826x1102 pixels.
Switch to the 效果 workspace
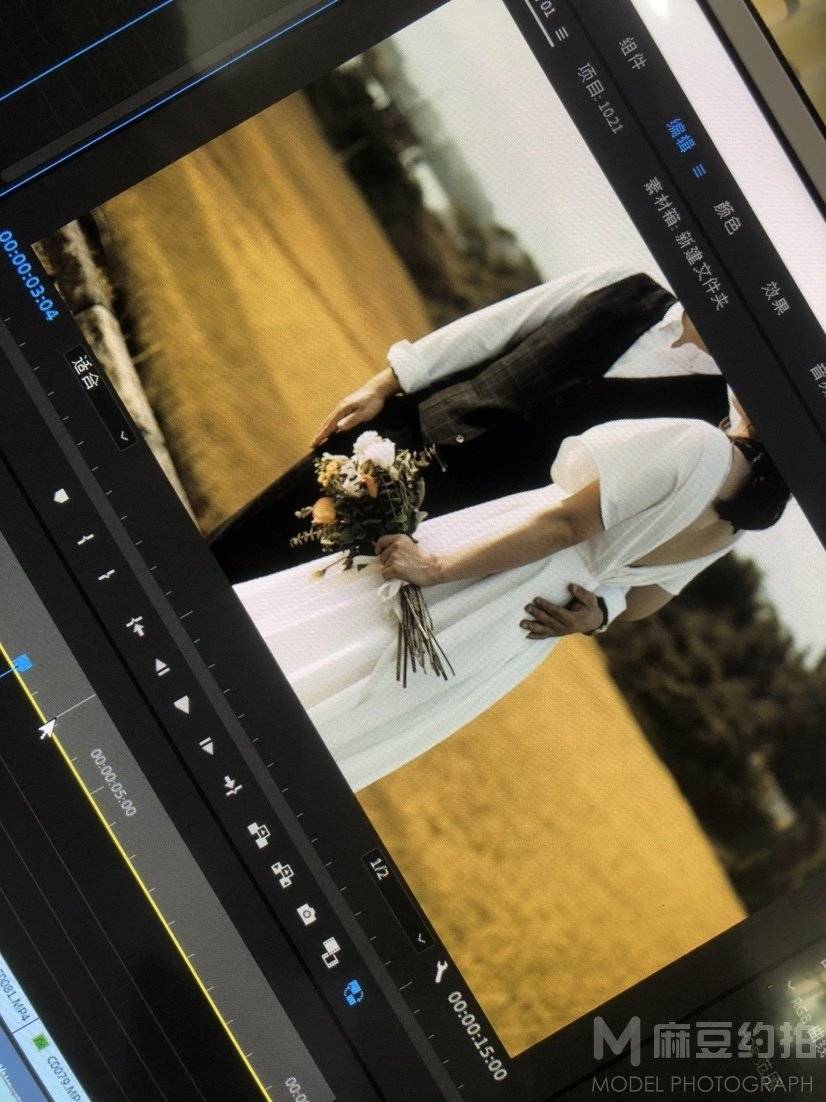pyautogui.click(x=775, y=299)
